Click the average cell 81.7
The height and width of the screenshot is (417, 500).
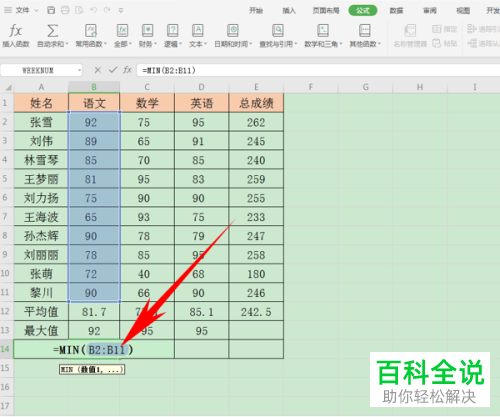[x=94, y=311]
